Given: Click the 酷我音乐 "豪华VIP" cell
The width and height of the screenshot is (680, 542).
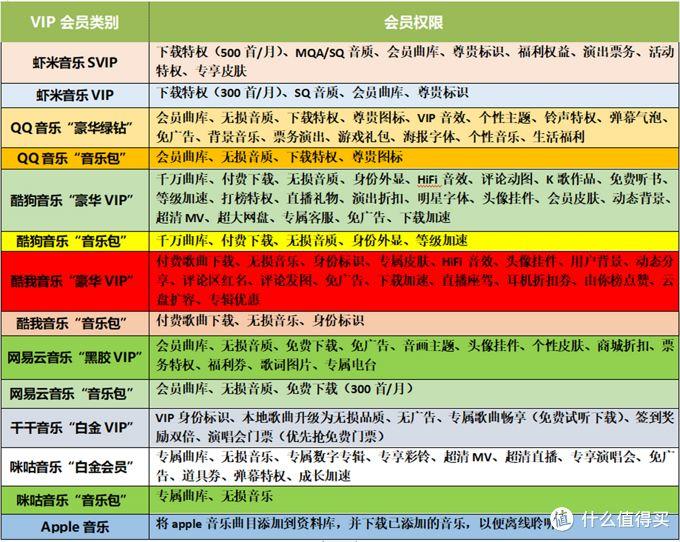Looking at the screenshot, I should click(75, 281).
